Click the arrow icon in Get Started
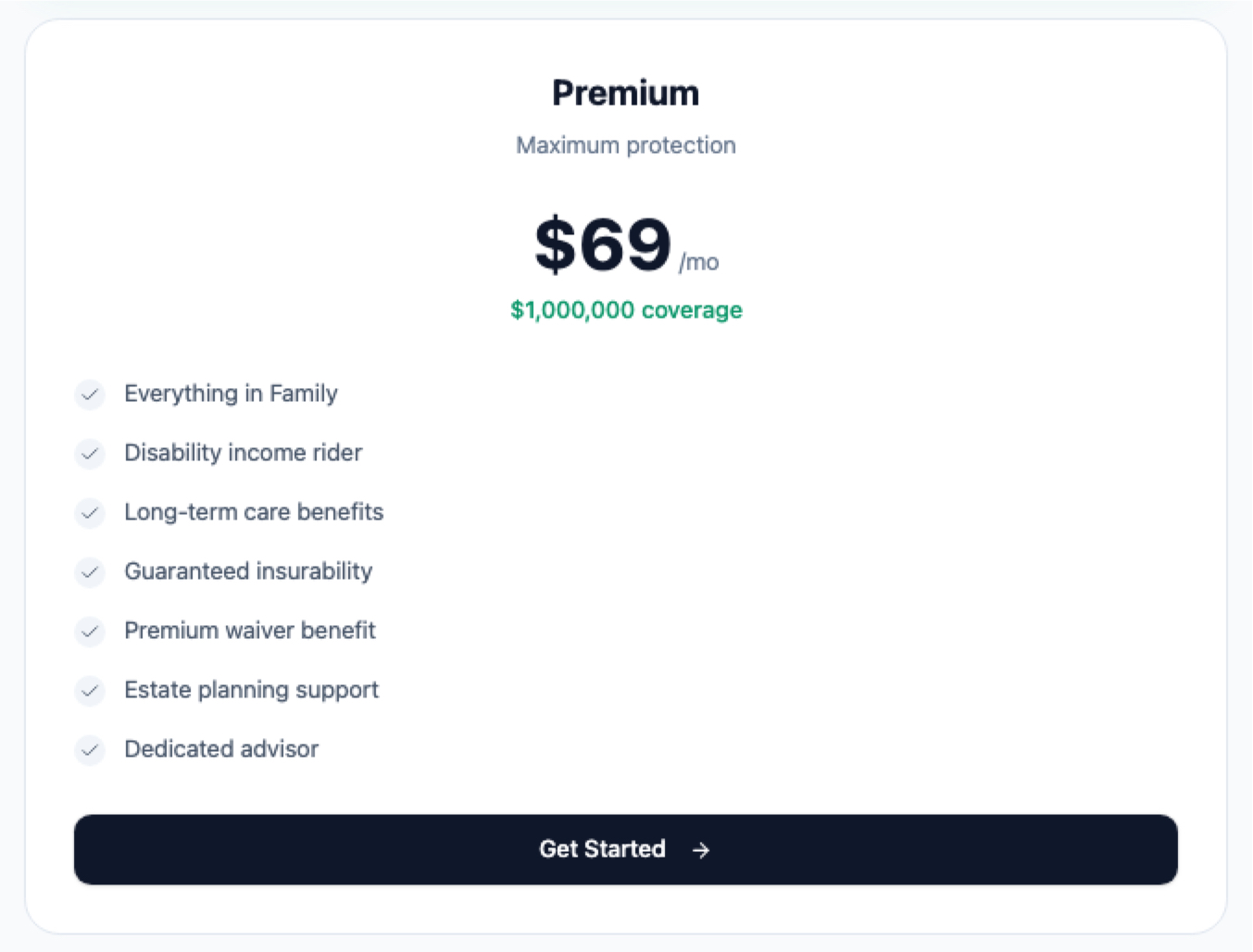The width and height of the screenshot is (1253, 952). tap(701, 850)
